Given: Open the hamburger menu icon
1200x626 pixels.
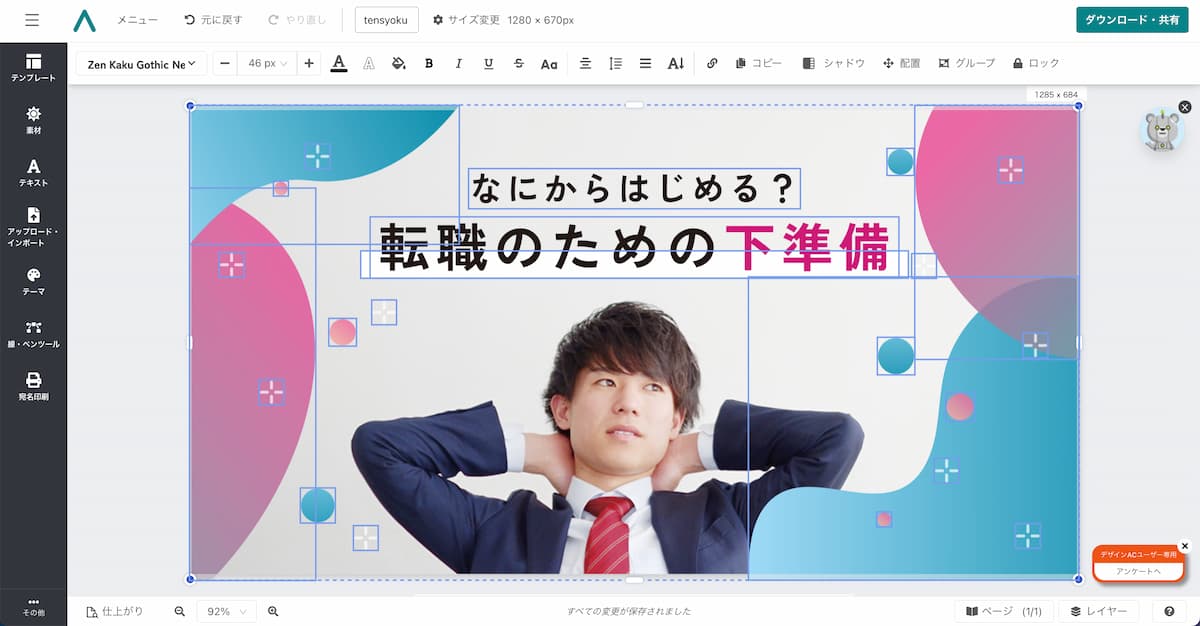Looking at the screenshot, I should 32,20.
